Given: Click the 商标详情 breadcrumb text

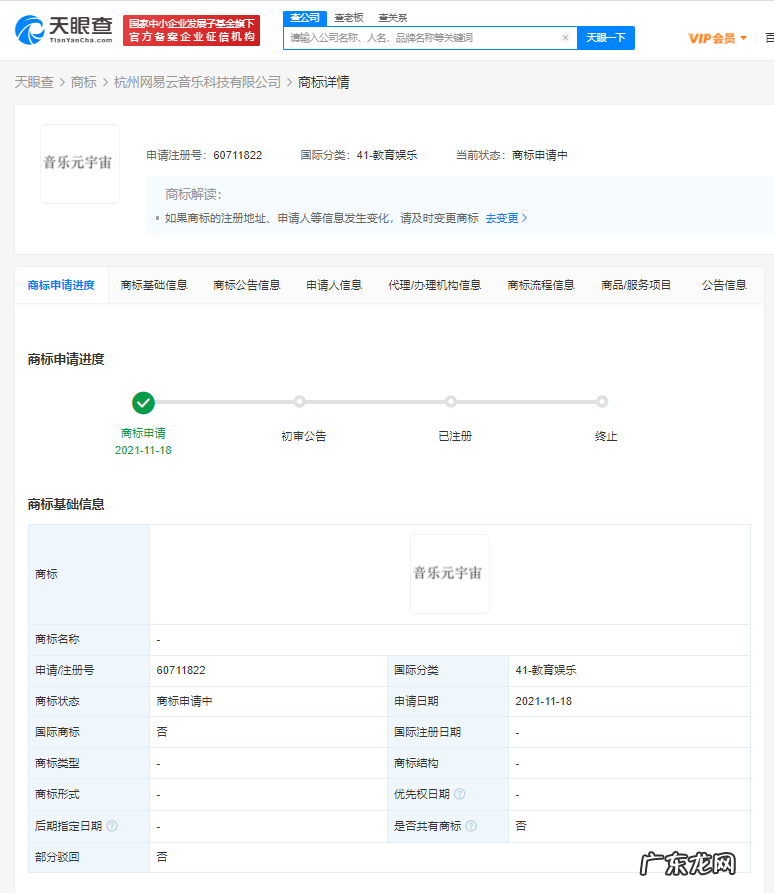Looking at the screenshot, I should 323,83.
